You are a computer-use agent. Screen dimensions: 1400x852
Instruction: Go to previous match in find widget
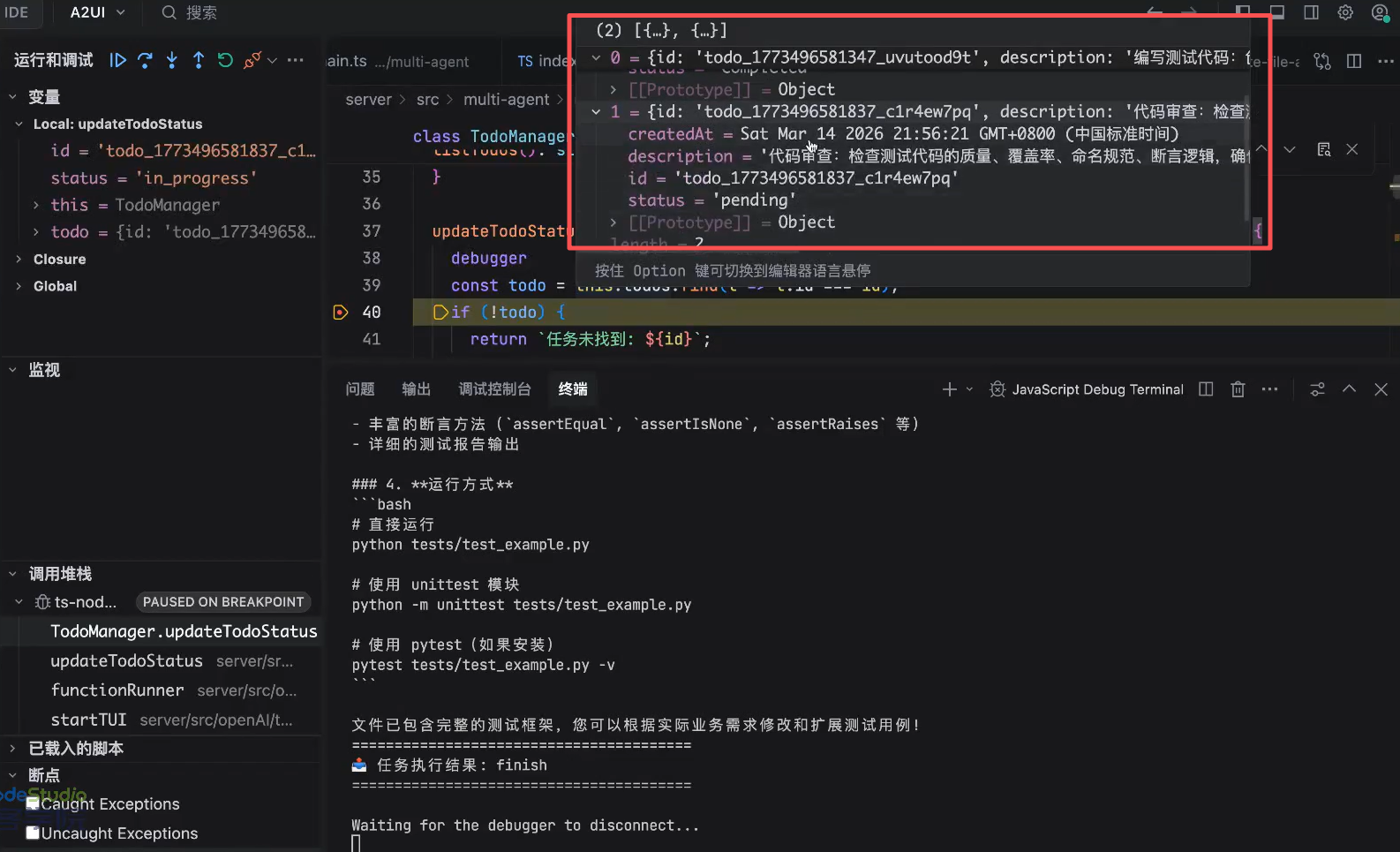pos(1262,149)
